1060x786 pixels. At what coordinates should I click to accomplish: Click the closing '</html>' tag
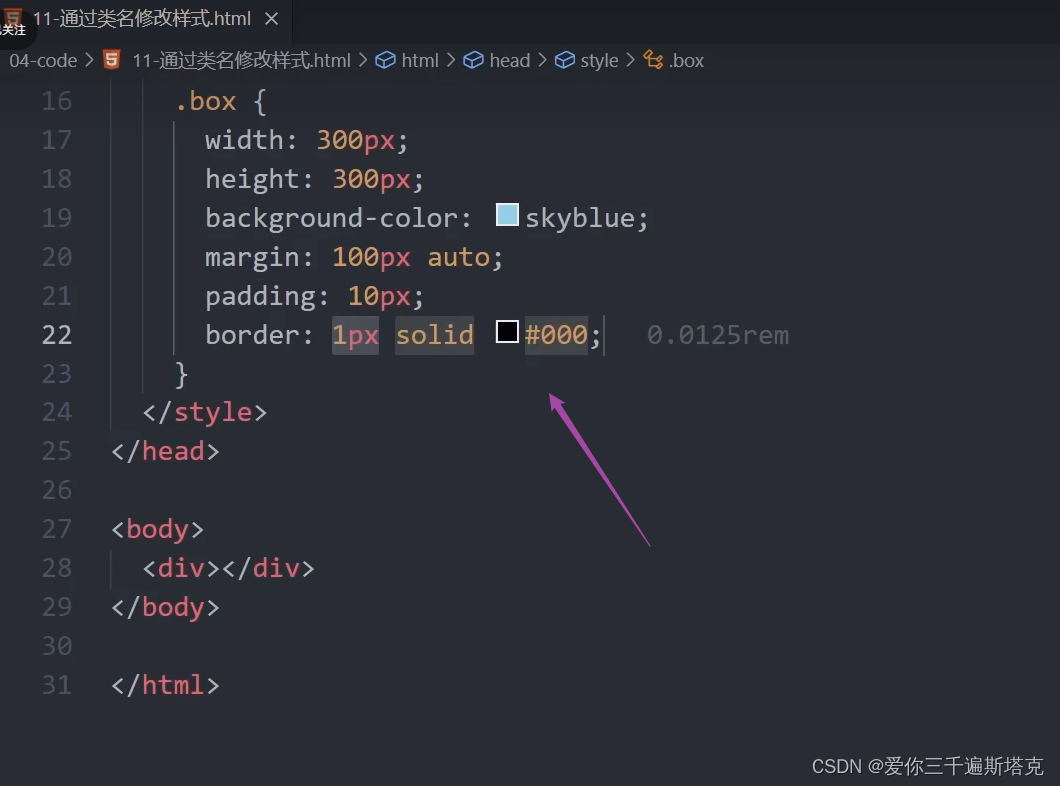coord(166,685)
